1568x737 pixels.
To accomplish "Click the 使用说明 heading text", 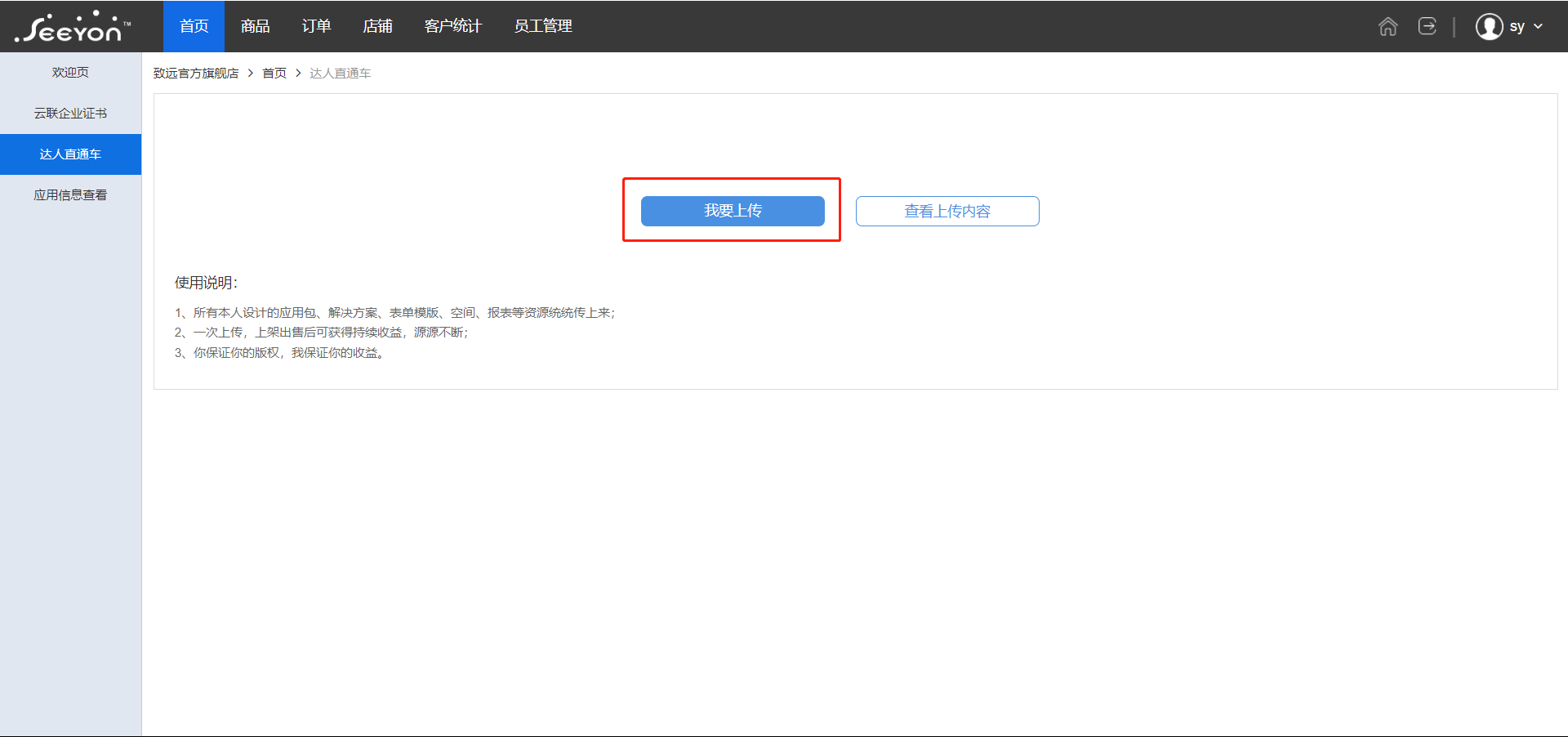I will [x=206, y=283].
